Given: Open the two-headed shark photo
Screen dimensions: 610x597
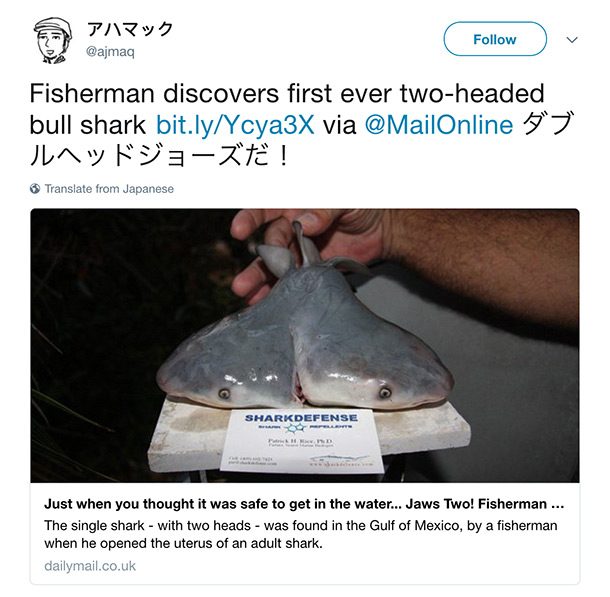Looking at the screenshot, I should [x=305, y=345].
